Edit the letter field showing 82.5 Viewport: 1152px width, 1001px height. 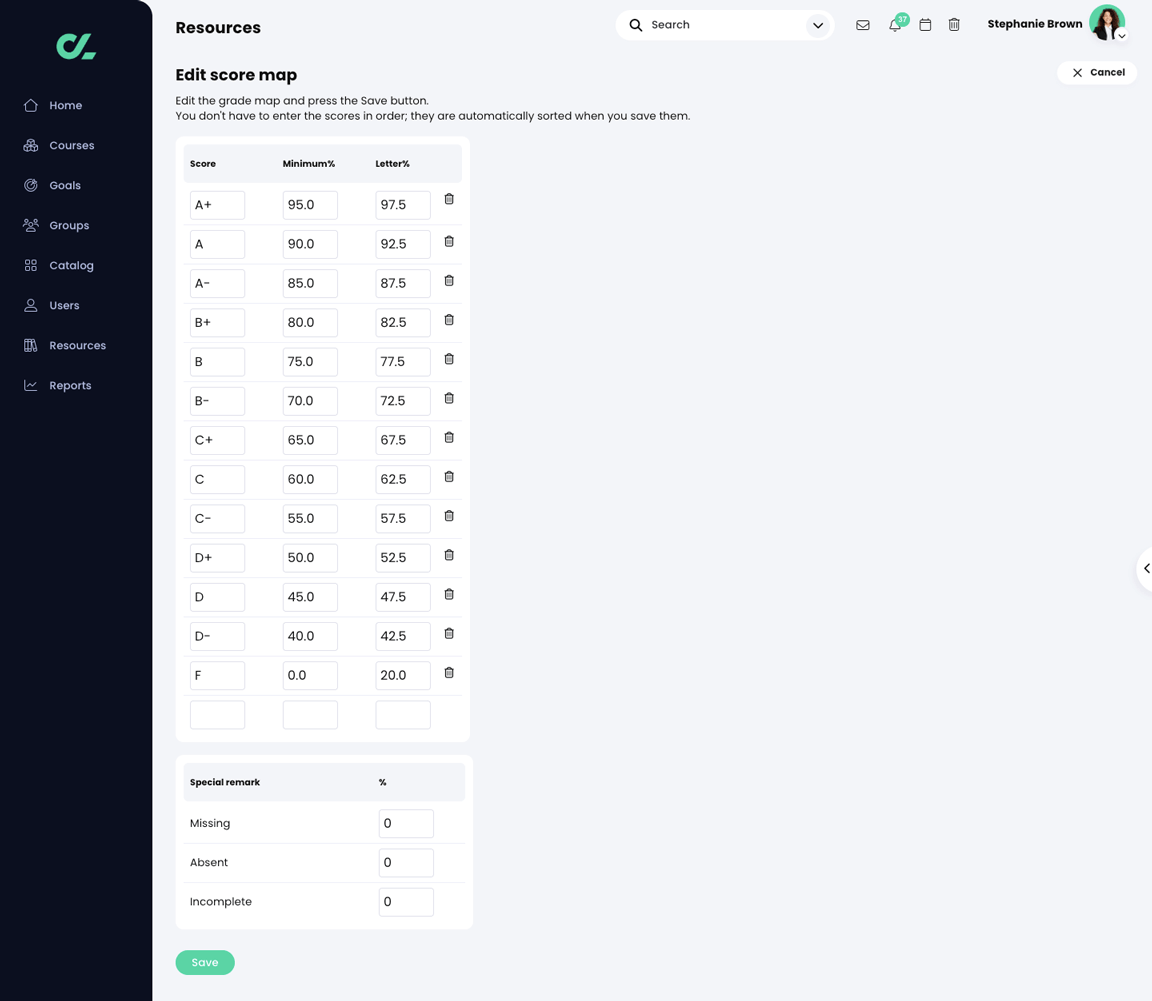pyautogui.click(x=403, y=323)
